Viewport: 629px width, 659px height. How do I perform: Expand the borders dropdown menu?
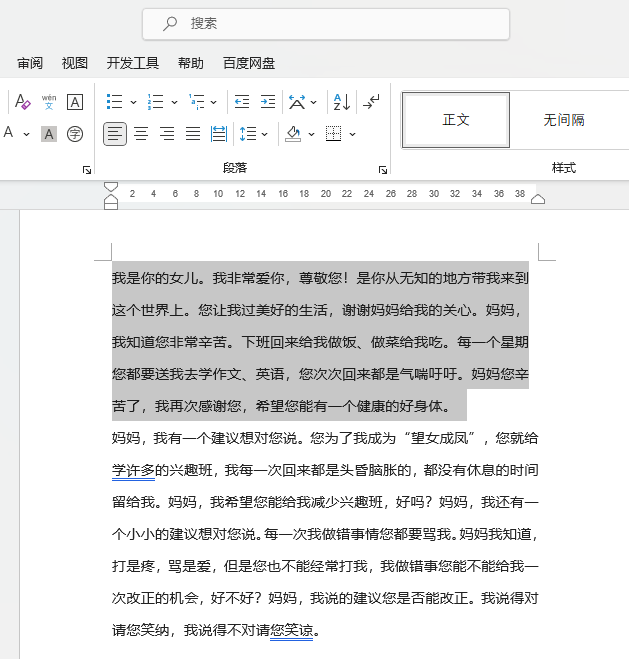(353, 134)
